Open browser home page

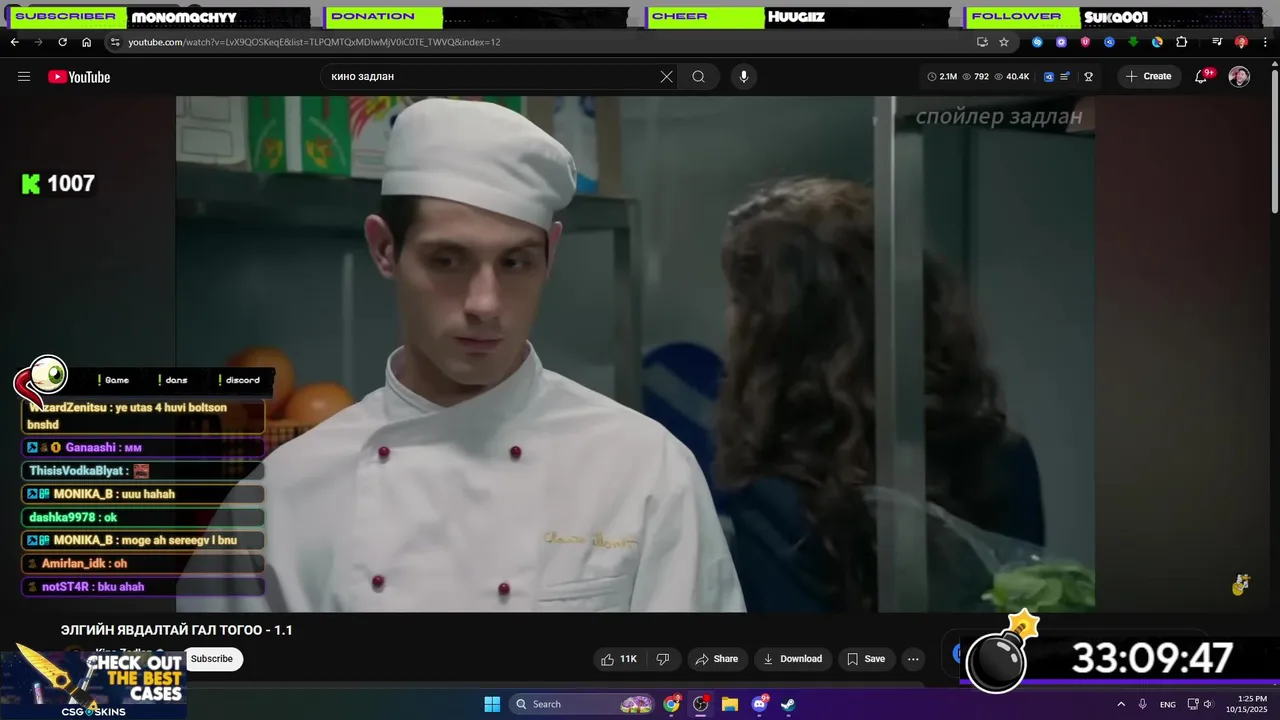tap(86, 42)
